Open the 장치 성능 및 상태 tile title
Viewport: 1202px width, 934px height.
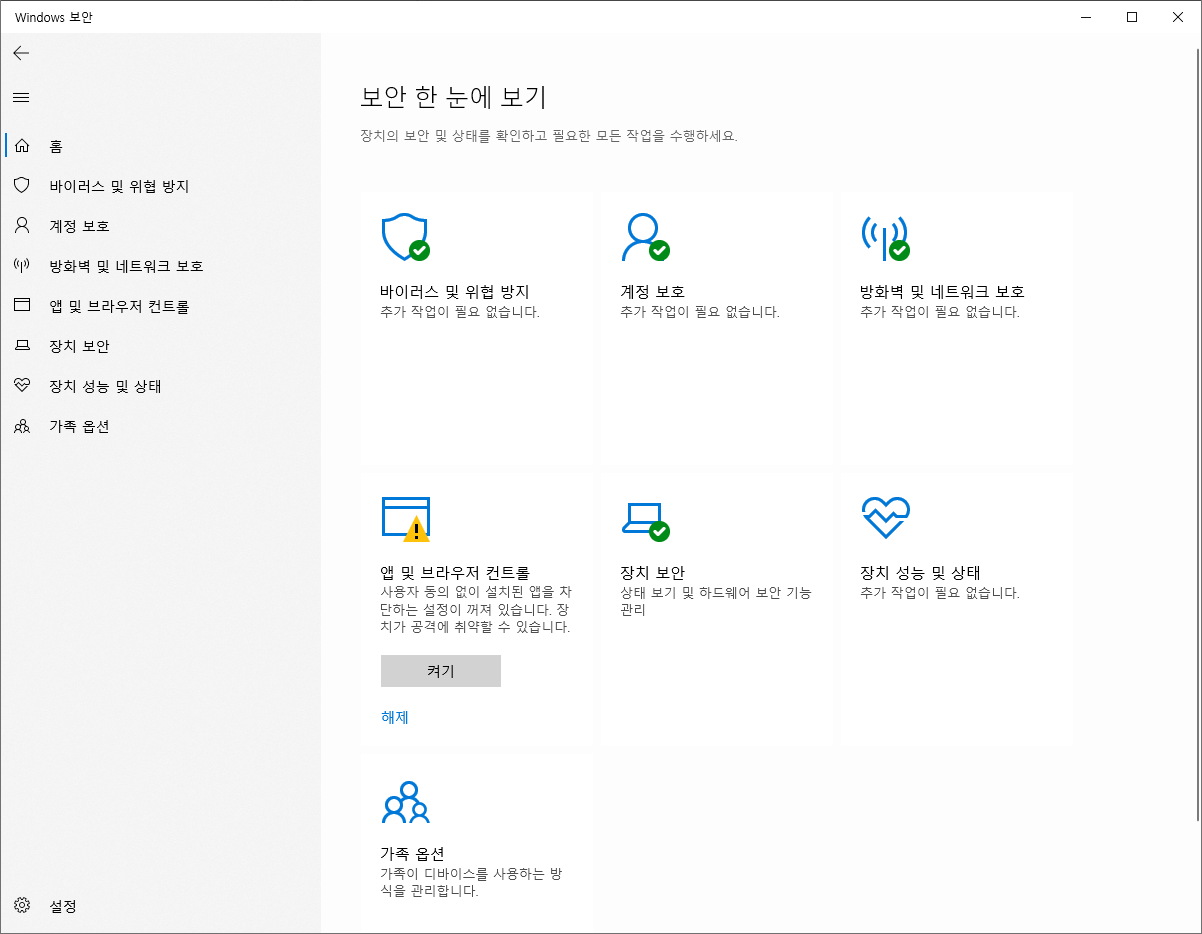click(921, 573)
